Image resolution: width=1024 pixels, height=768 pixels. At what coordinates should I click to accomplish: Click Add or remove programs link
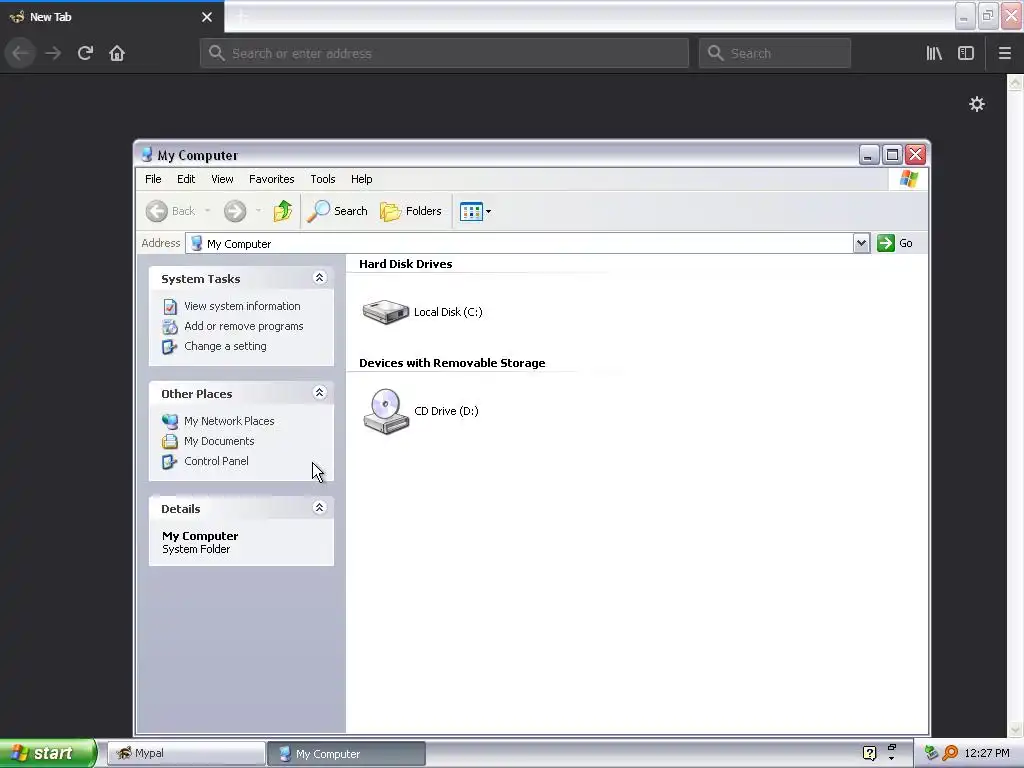[x=244, y=326]
